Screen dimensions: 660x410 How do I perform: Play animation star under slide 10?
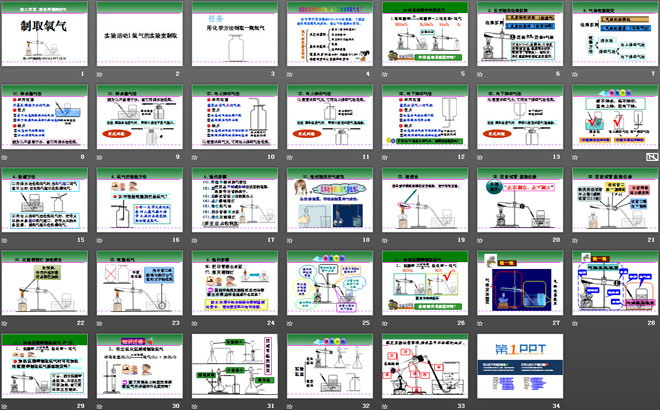[195, 157]
